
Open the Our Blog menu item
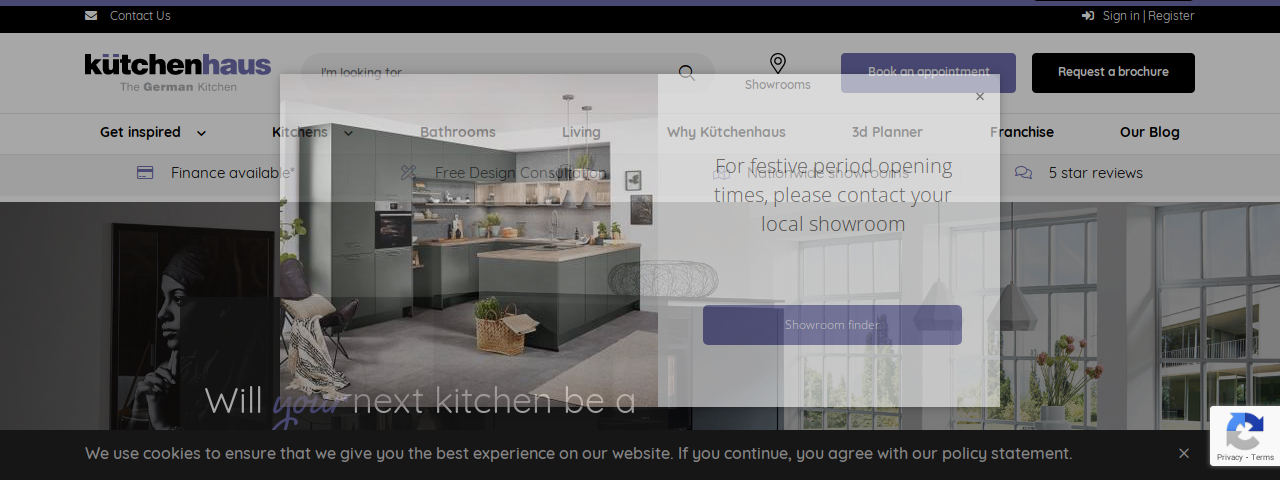coord(1150,132)
